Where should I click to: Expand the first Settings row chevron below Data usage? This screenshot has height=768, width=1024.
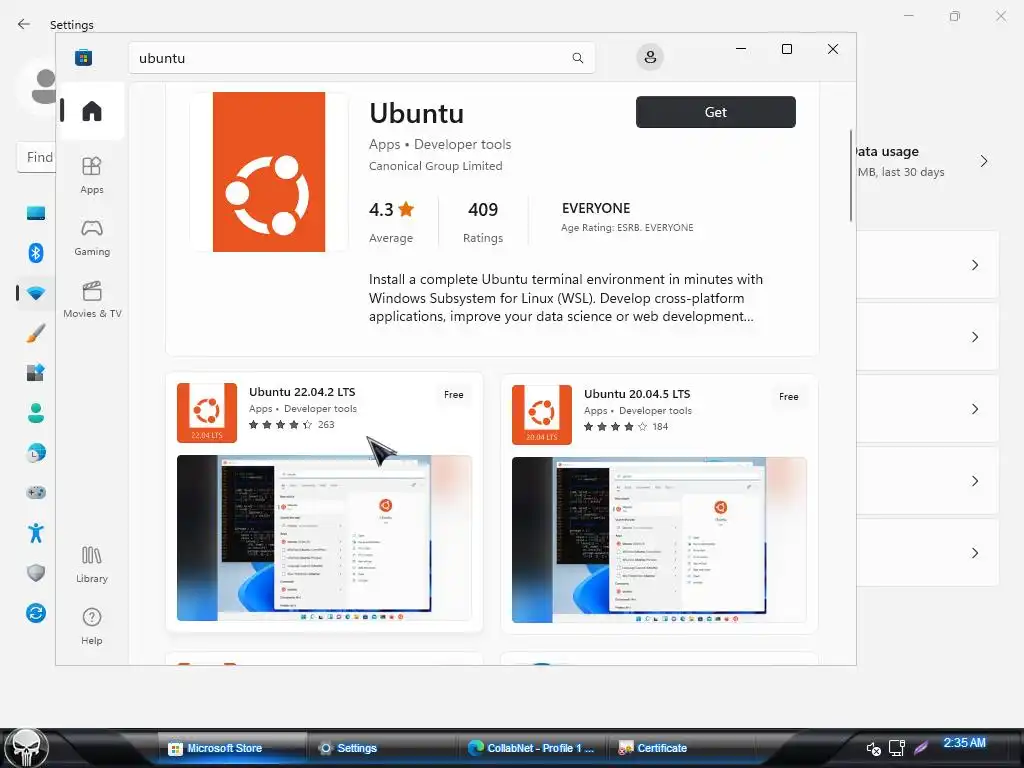tap(975, 265)
